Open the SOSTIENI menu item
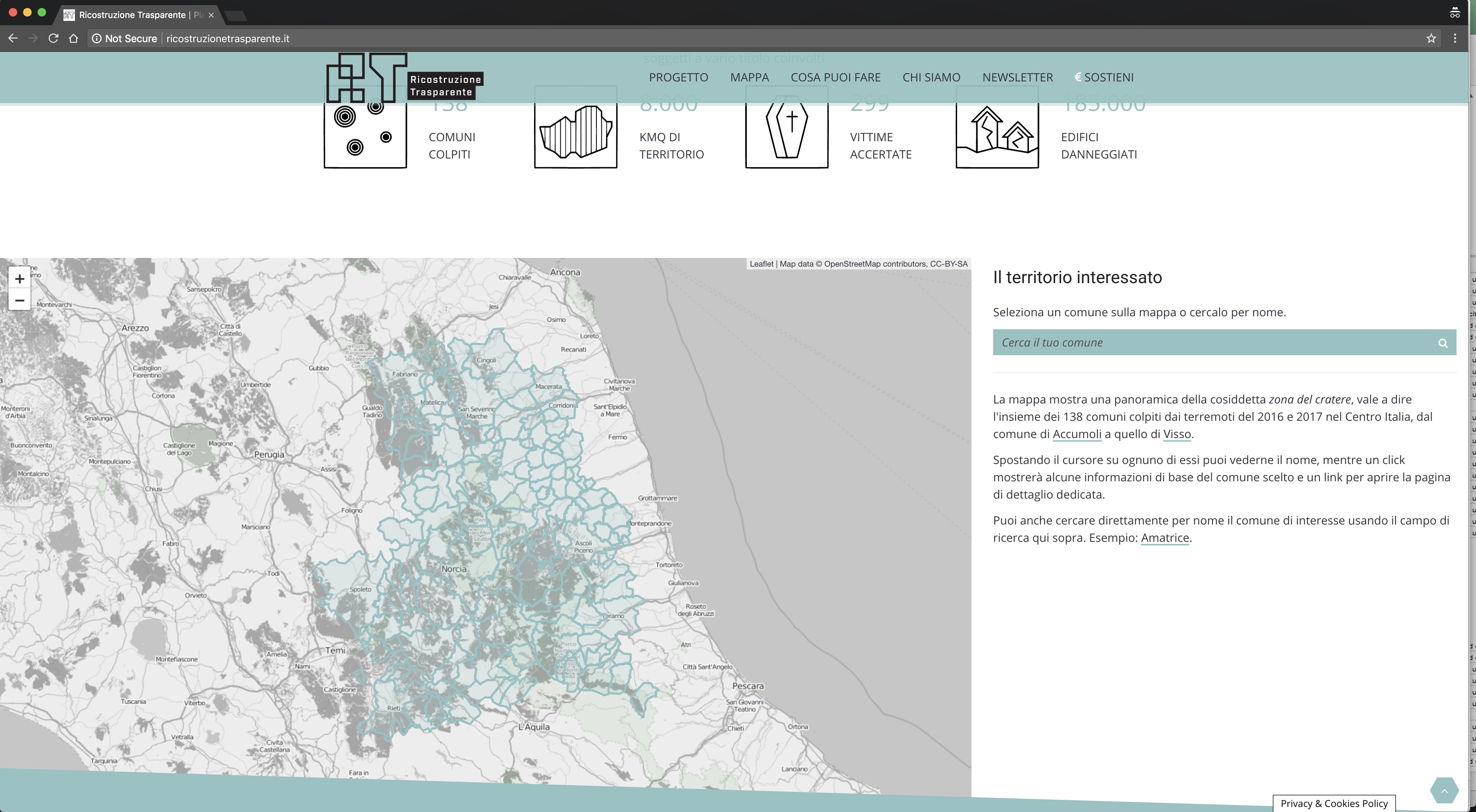 1104,77
